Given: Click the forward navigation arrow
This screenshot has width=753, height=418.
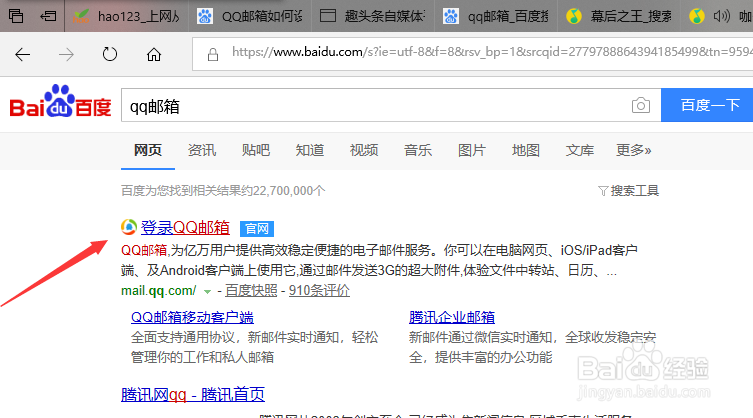Looking at the screenshot, I should pyautogui.click(x=66, y=54).
